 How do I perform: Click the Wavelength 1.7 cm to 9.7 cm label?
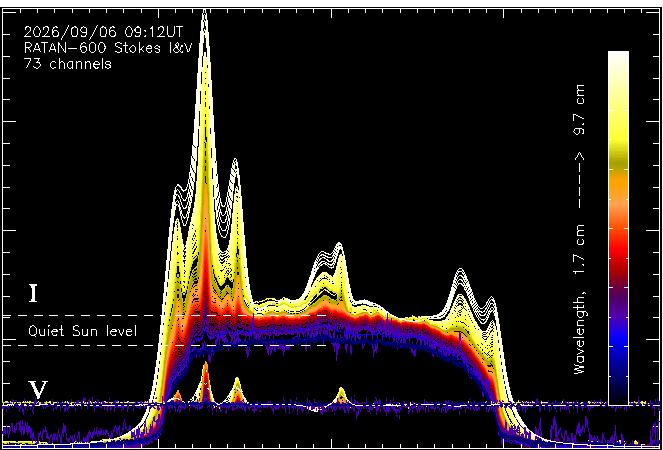tap(580, 229)
